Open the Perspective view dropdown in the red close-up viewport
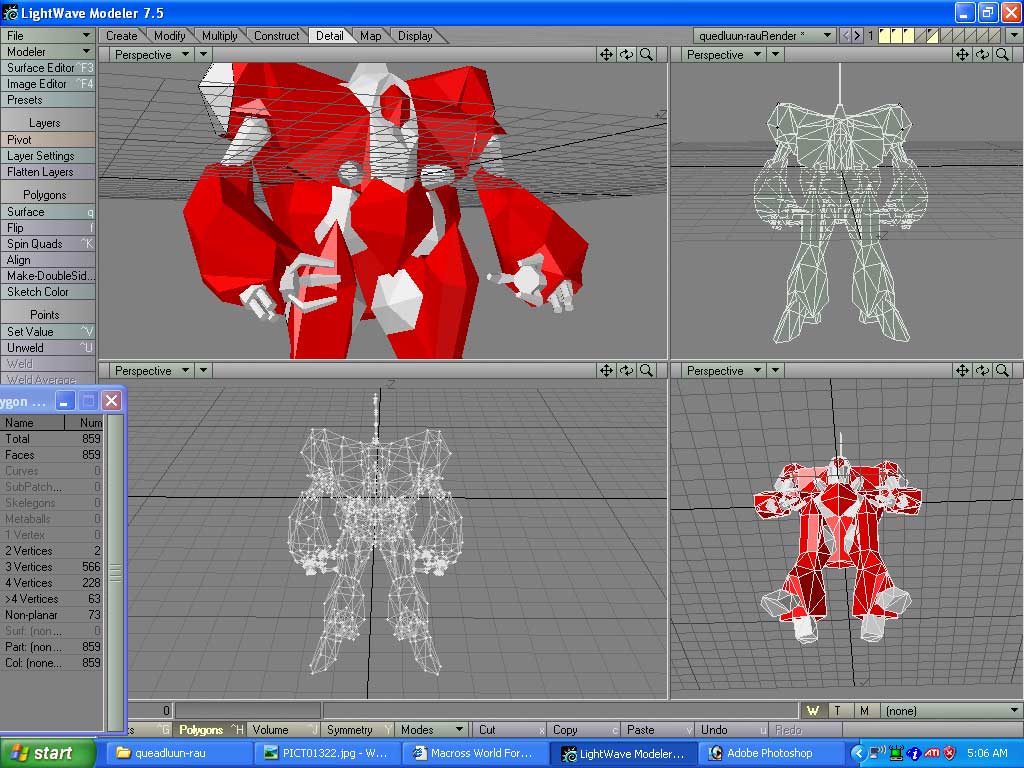This screenshot has height=768, width=1024. click(x=151, y=55)
